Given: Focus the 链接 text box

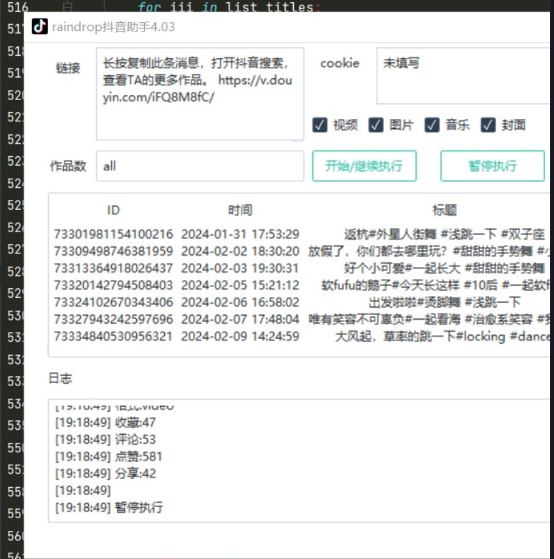Looking at the screenshot, I should [200, 94].
